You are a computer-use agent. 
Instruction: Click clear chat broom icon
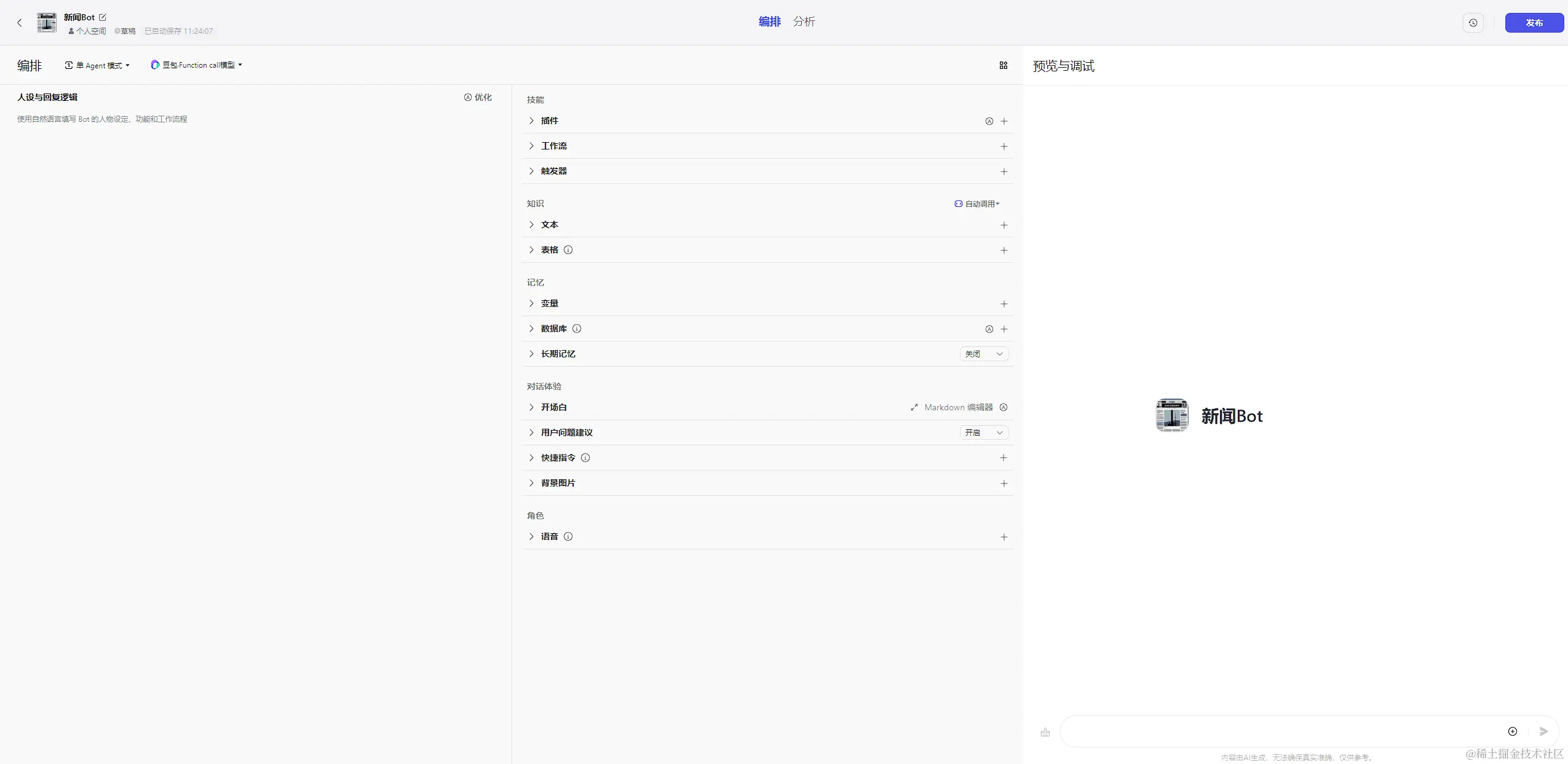pyautogui.click(x=1045, y=732)
